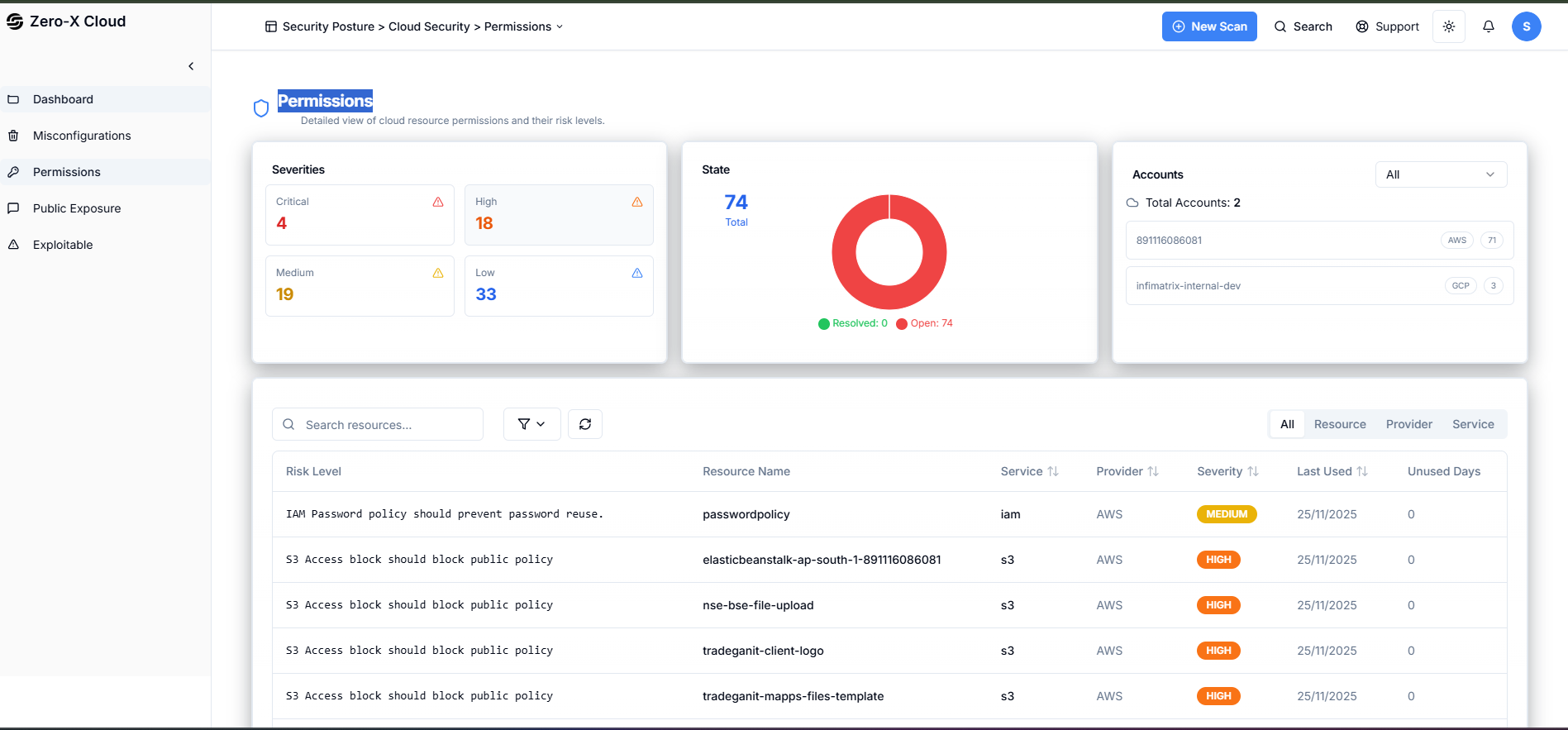Viewport: 1568px width, 730px height.
Task: Open the tradeganit-client-logo resource
Action: pyautogui.click(x=763, y=651)
